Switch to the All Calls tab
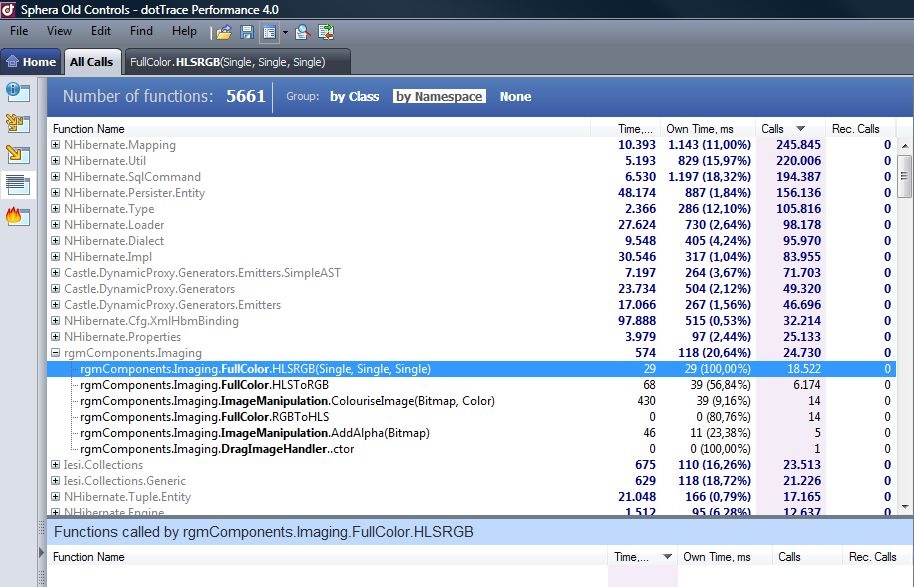 (92, 62)
